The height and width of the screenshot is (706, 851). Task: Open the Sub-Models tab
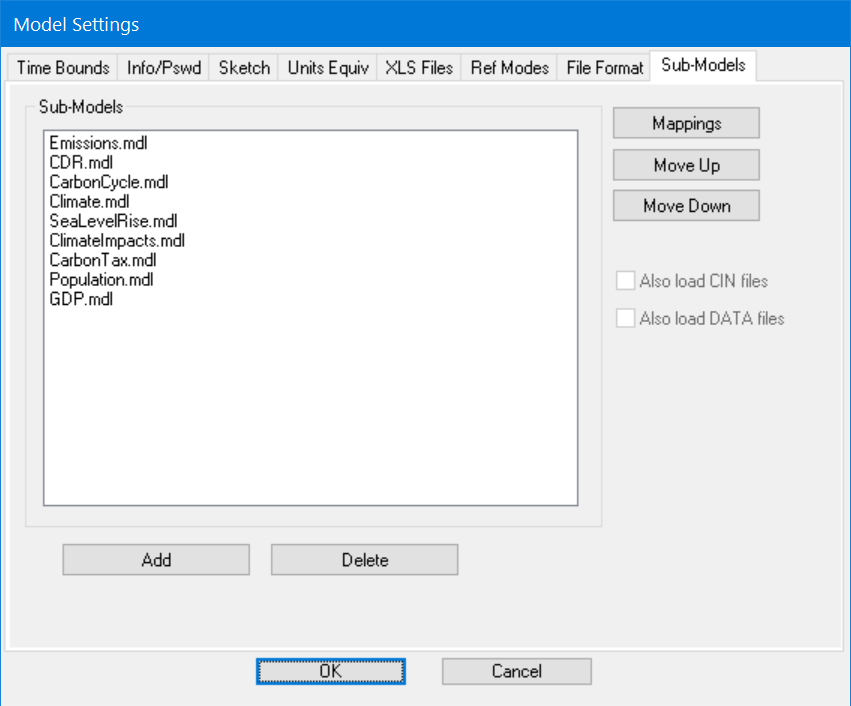702,65
